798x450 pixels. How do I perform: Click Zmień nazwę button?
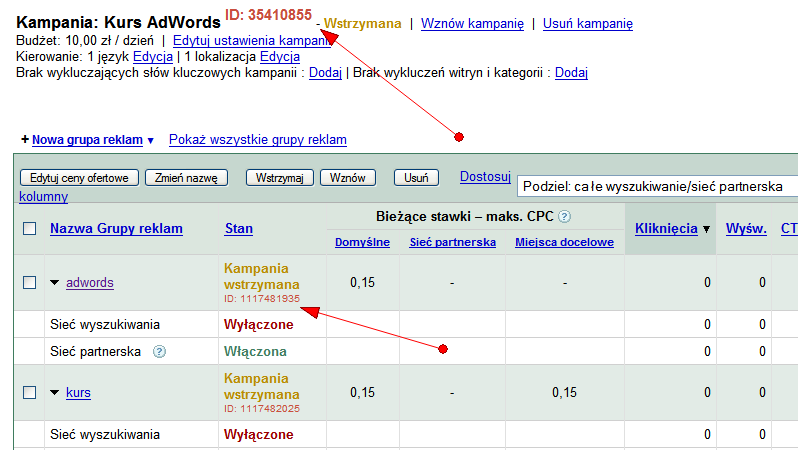pos(186,178)
